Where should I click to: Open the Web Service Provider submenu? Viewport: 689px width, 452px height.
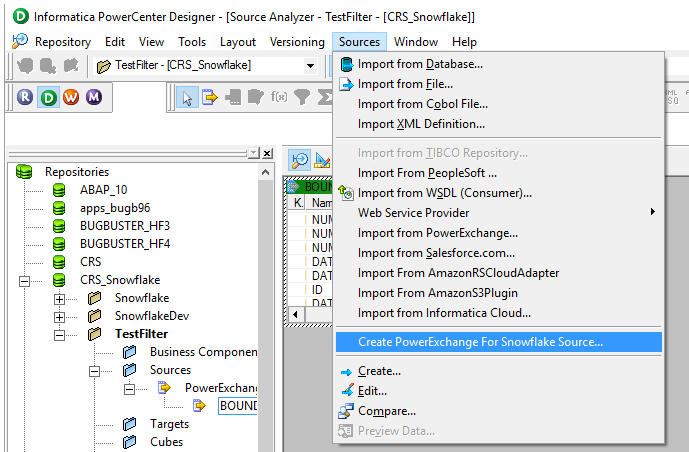(413, 213)
